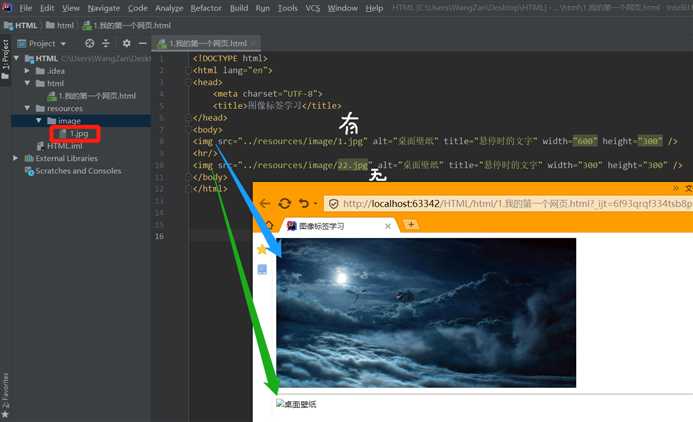Image resolution: width=693 pixels, height=422 pixels.
Task: Click the night sky image in browser
Action: (426, 312)
